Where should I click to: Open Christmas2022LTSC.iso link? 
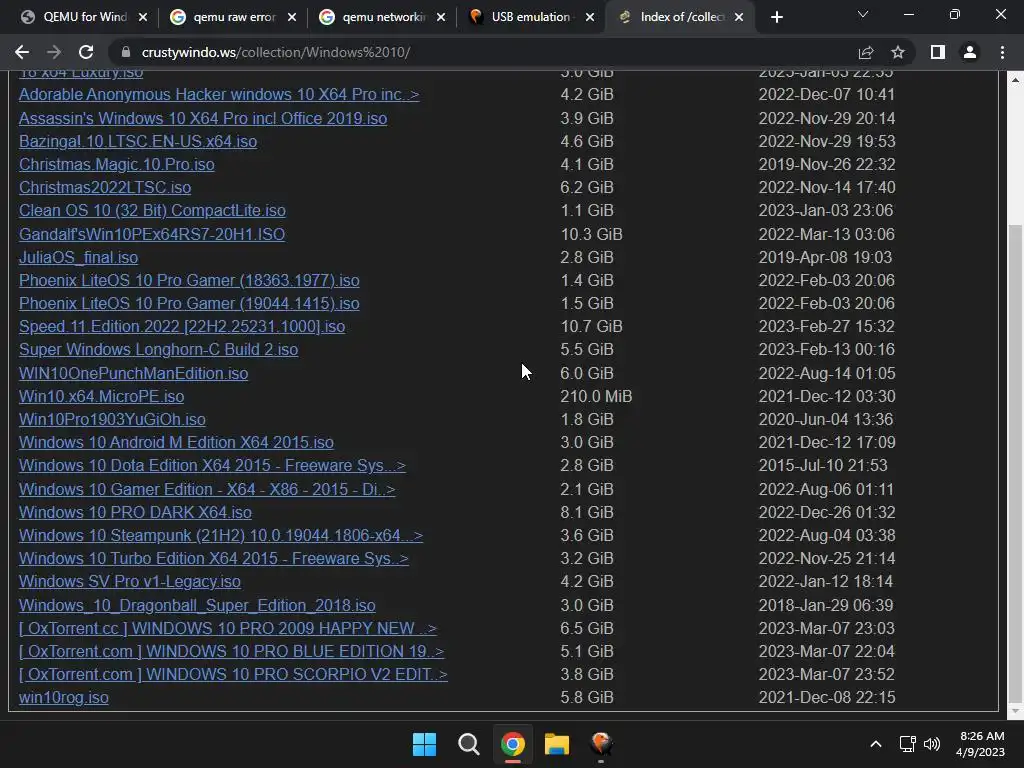[x=105, y=187]
